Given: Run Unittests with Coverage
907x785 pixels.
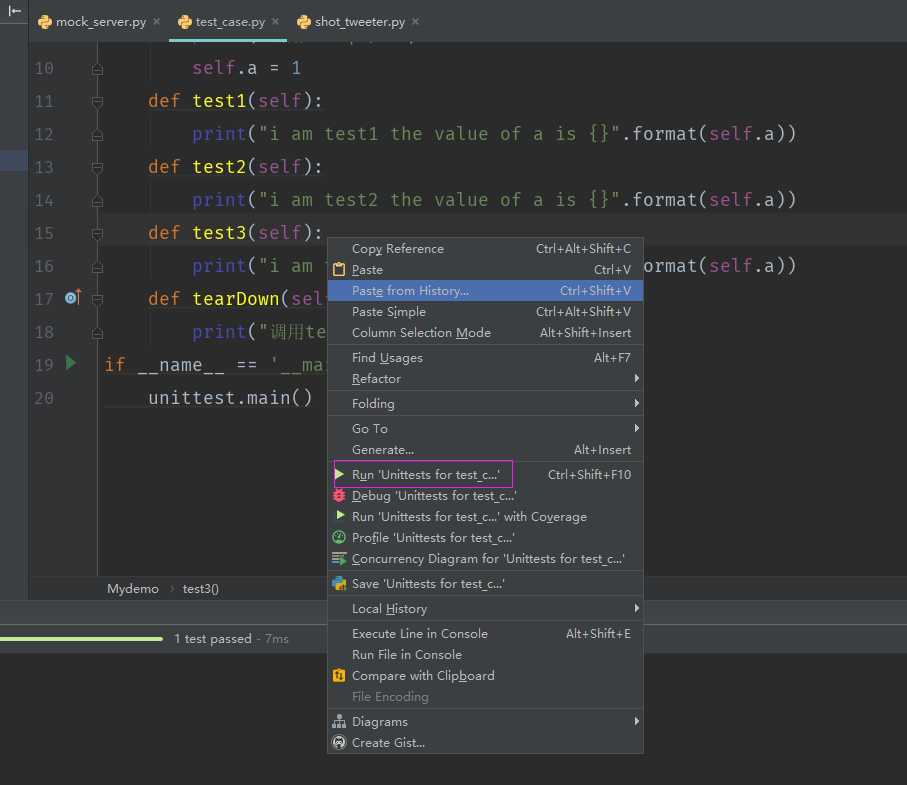Looking at the screenshot, I should (485, 517).
